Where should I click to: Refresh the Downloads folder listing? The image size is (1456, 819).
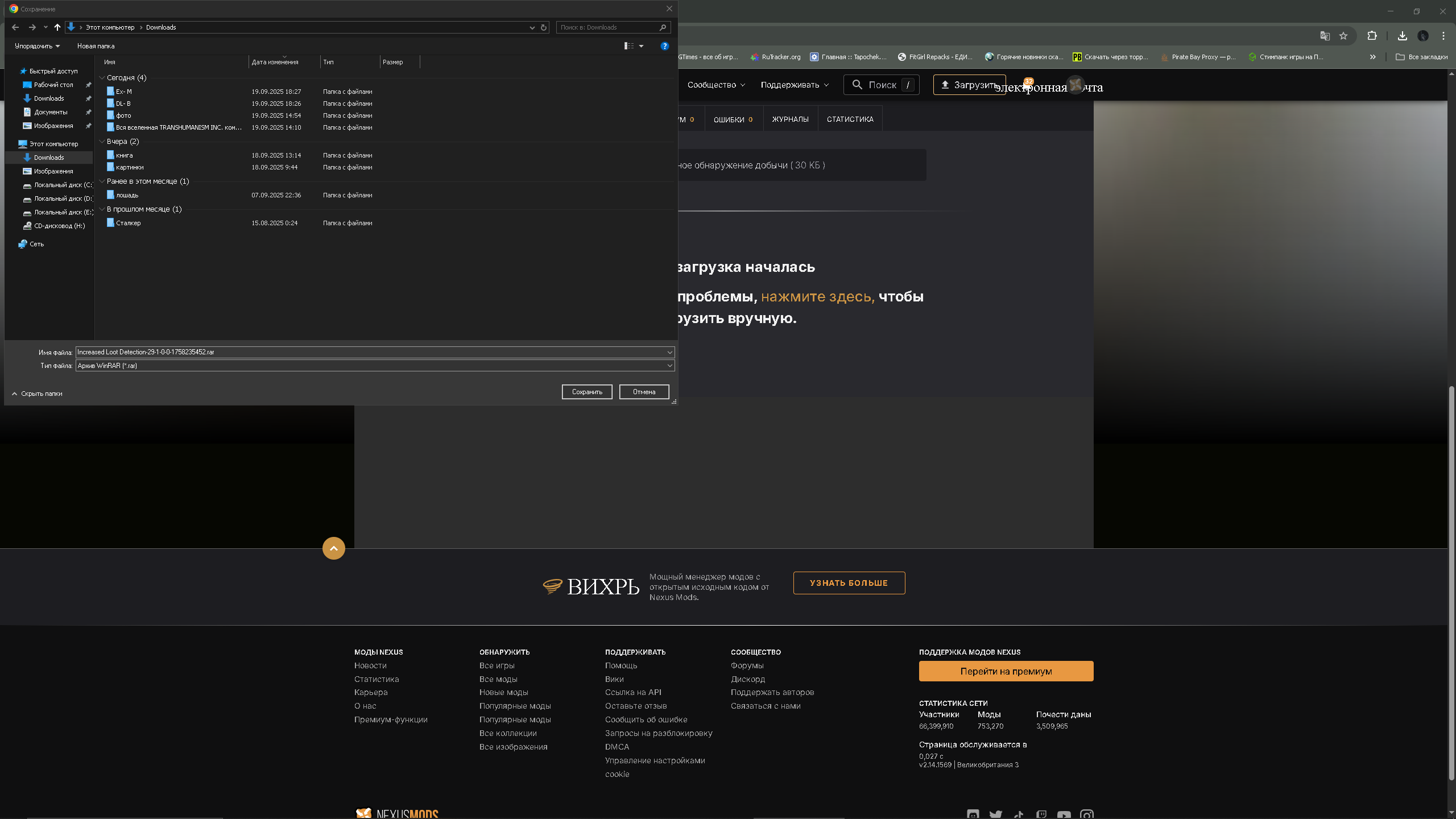pos(544,27)
